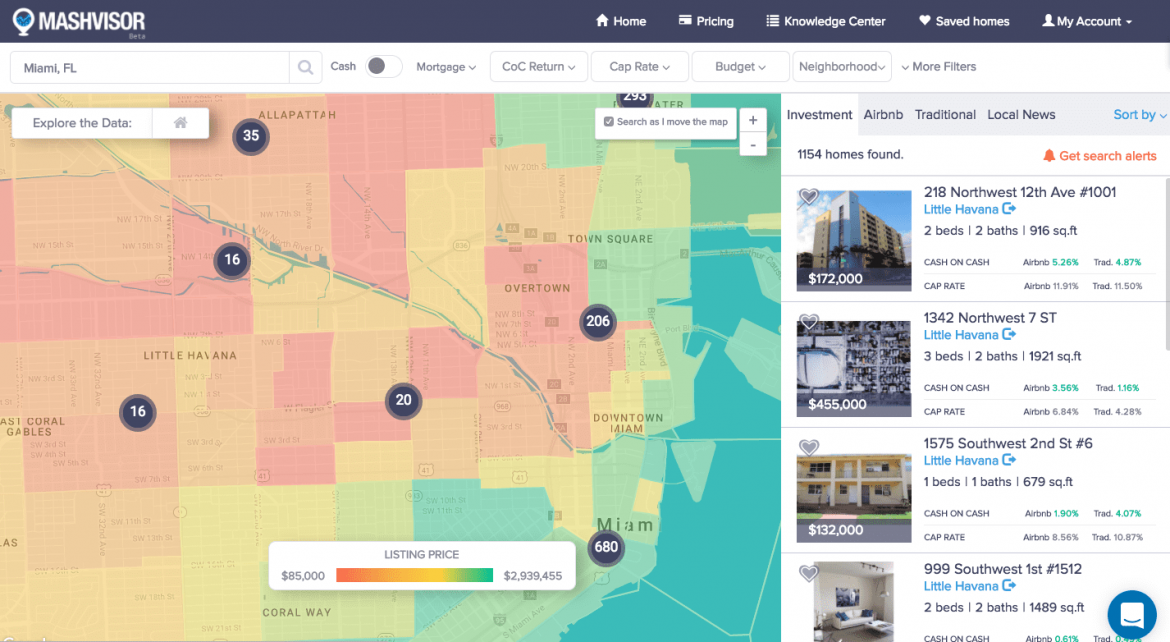
Task: Click the Mashvisor logo icon
Action: [x=21, y=20]
